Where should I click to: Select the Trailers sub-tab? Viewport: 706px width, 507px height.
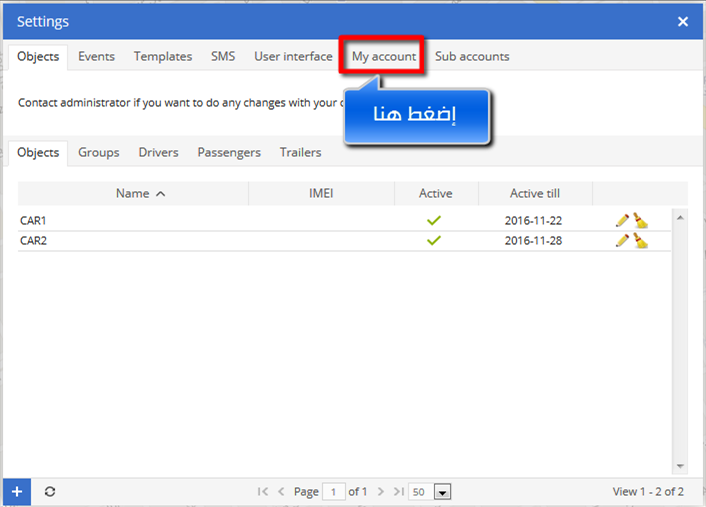[300, 153]
